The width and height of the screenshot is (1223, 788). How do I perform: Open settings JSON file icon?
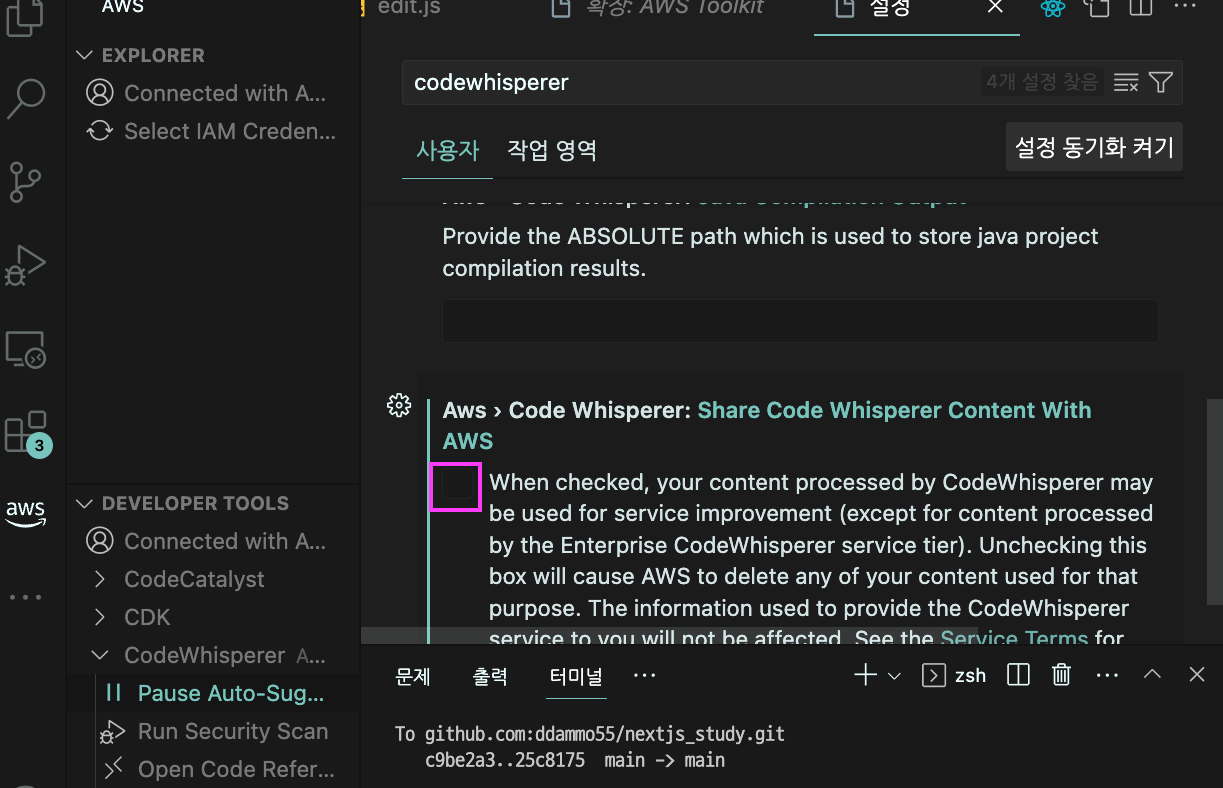tap(1098, 8)
